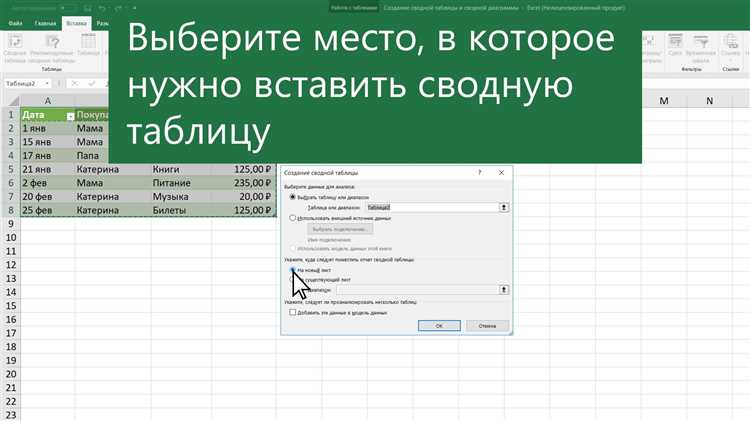Select column A header

click(47, 100)
